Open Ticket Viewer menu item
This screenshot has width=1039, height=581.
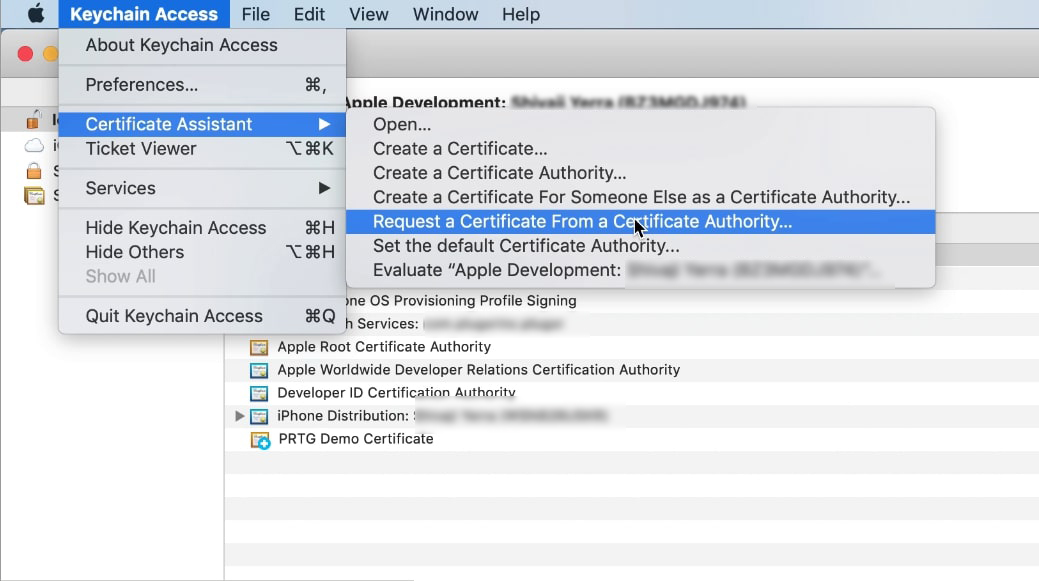click(x=202, y=148)
